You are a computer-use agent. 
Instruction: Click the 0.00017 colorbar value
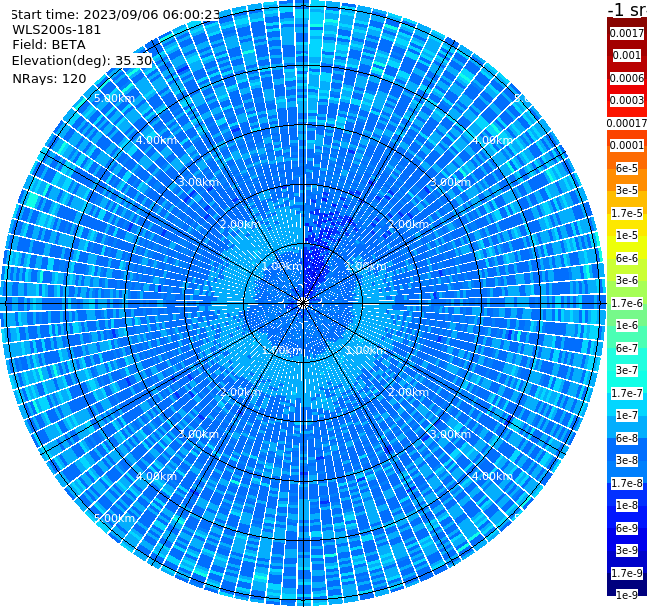(x=627, y=123)
